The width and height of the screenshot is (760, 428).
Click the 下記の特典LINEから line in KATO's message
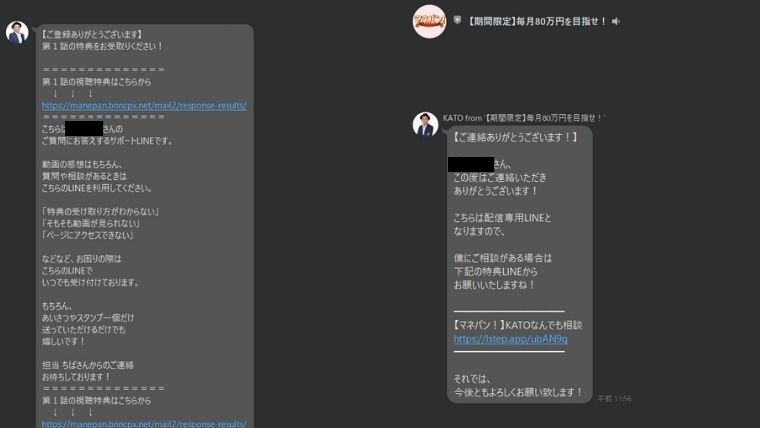tap(495, 271)
